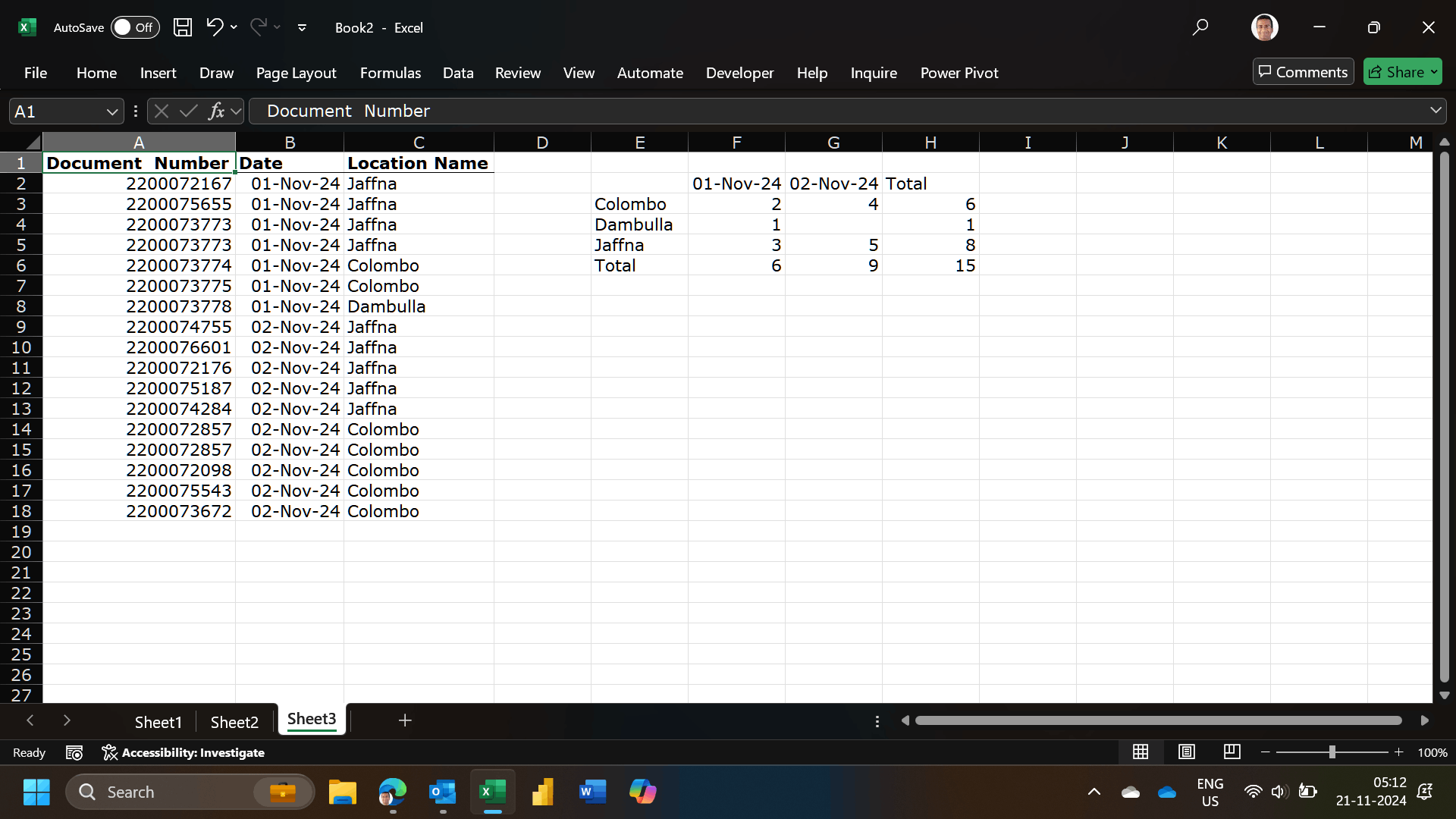Save the workbook with the Save icon
Viewport: 1456px width, 819px height.
pyautogui.click(x=183, y=27)
